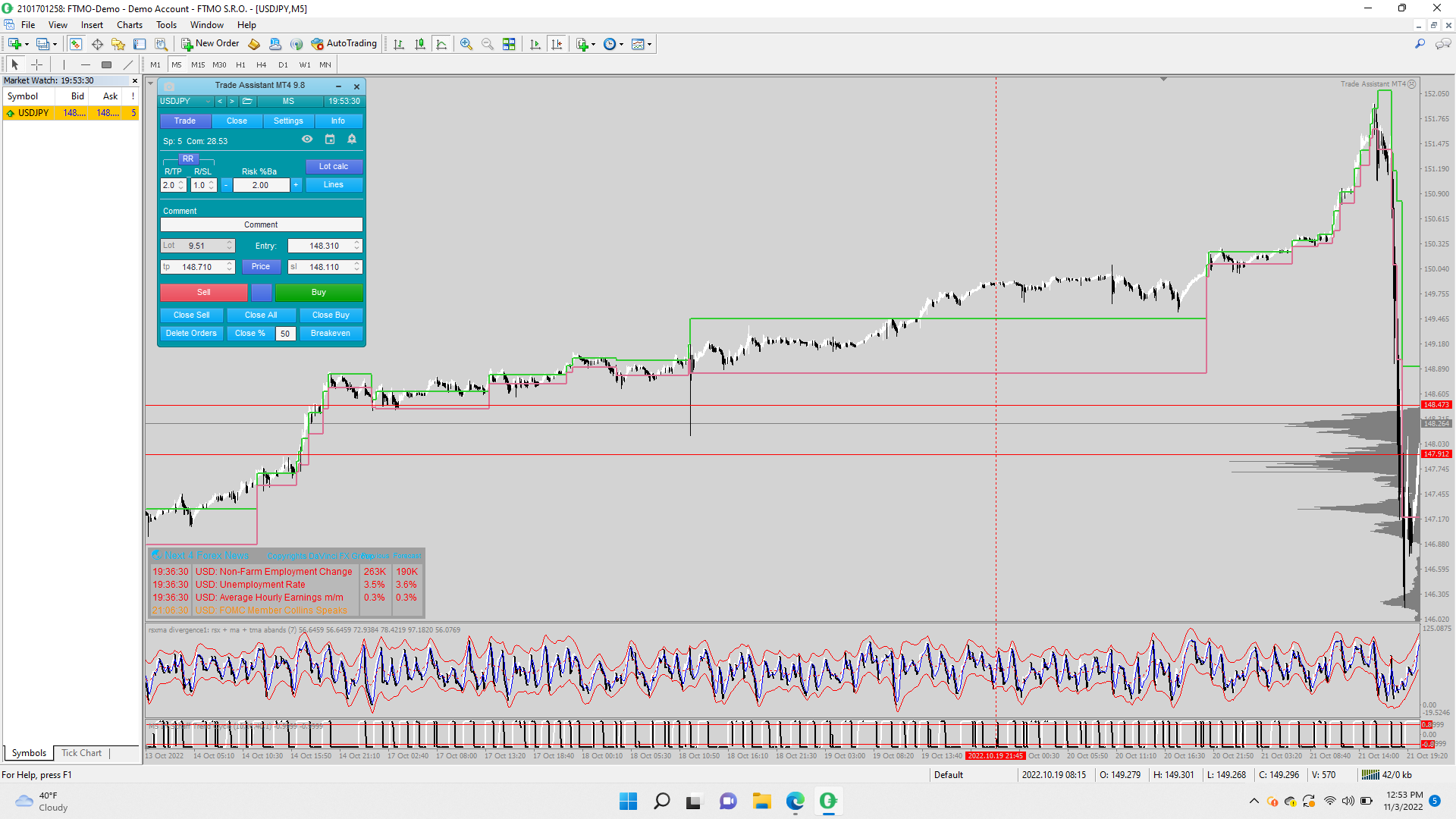This screenshot has width=1456, height=819.
Task: Click the Zoom In magnifier icon
Action: 466,44
